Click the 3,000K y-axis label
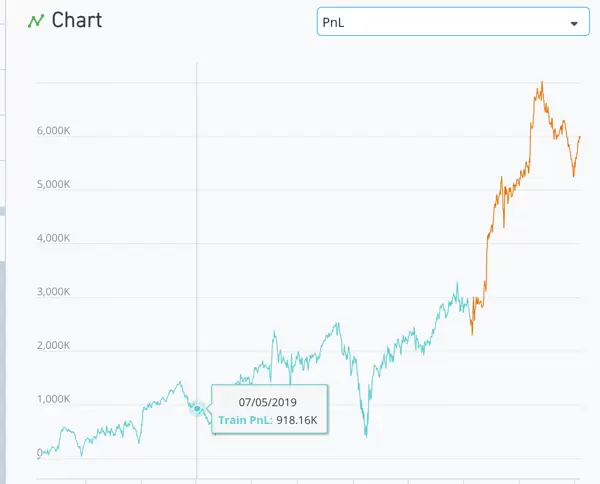Image resolution: width=600 pixels, height=484 pixels. pos(53,293)
